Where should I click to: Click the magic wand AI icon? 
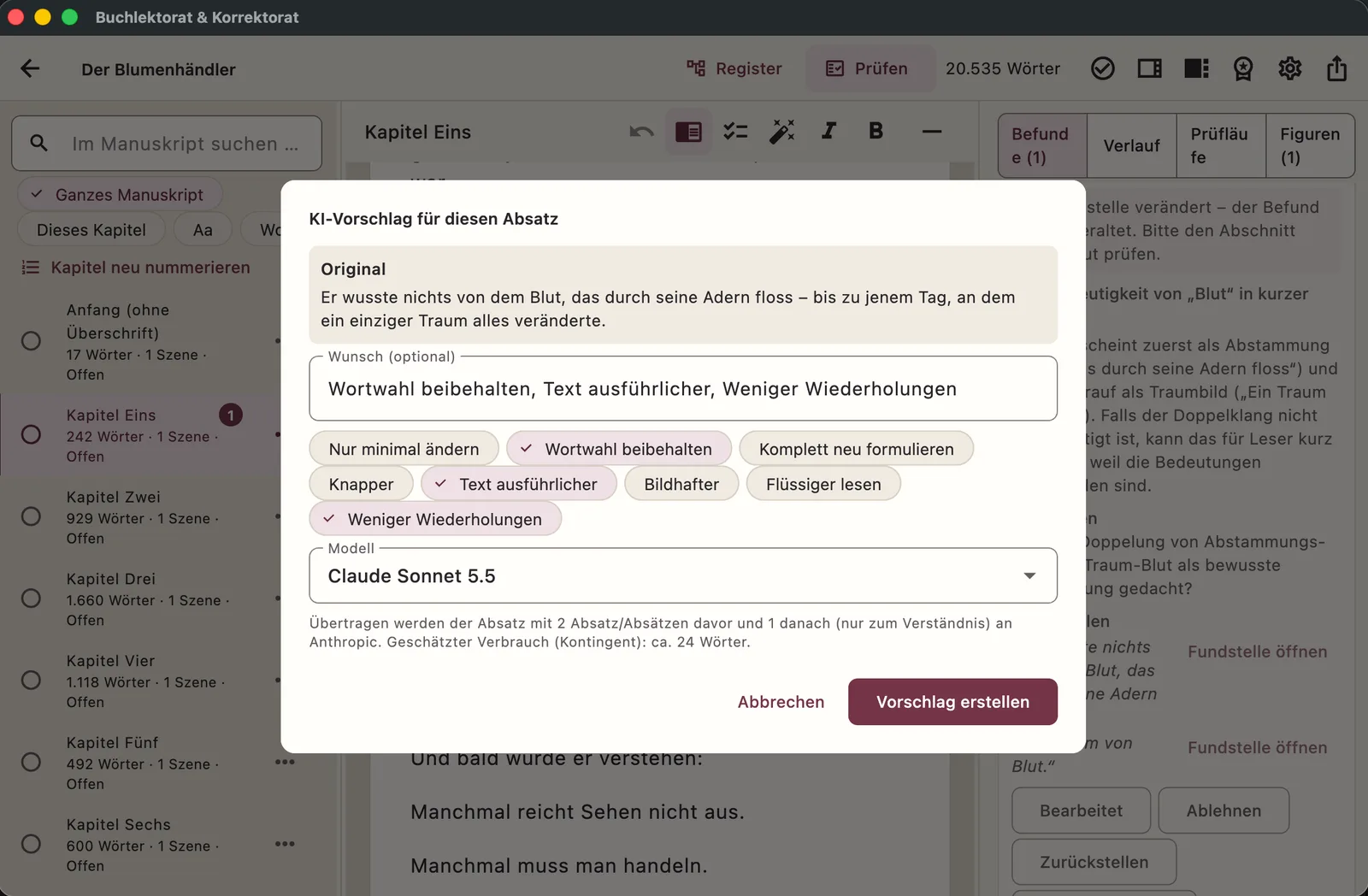tap(782, 132)
